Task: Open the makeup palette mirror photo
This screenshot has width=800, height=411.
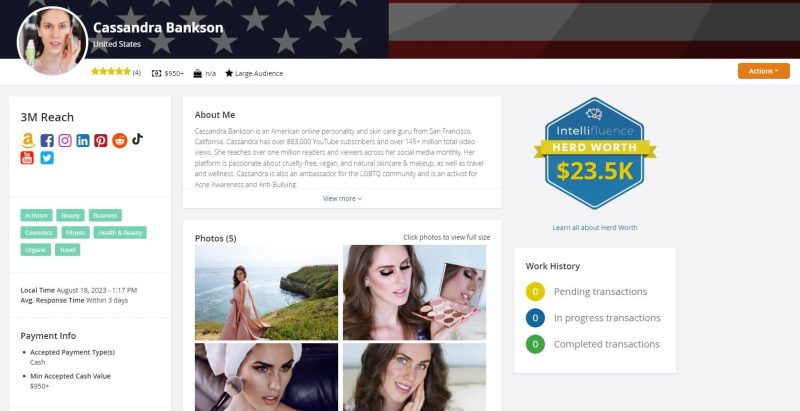Action: coord(414,293)
